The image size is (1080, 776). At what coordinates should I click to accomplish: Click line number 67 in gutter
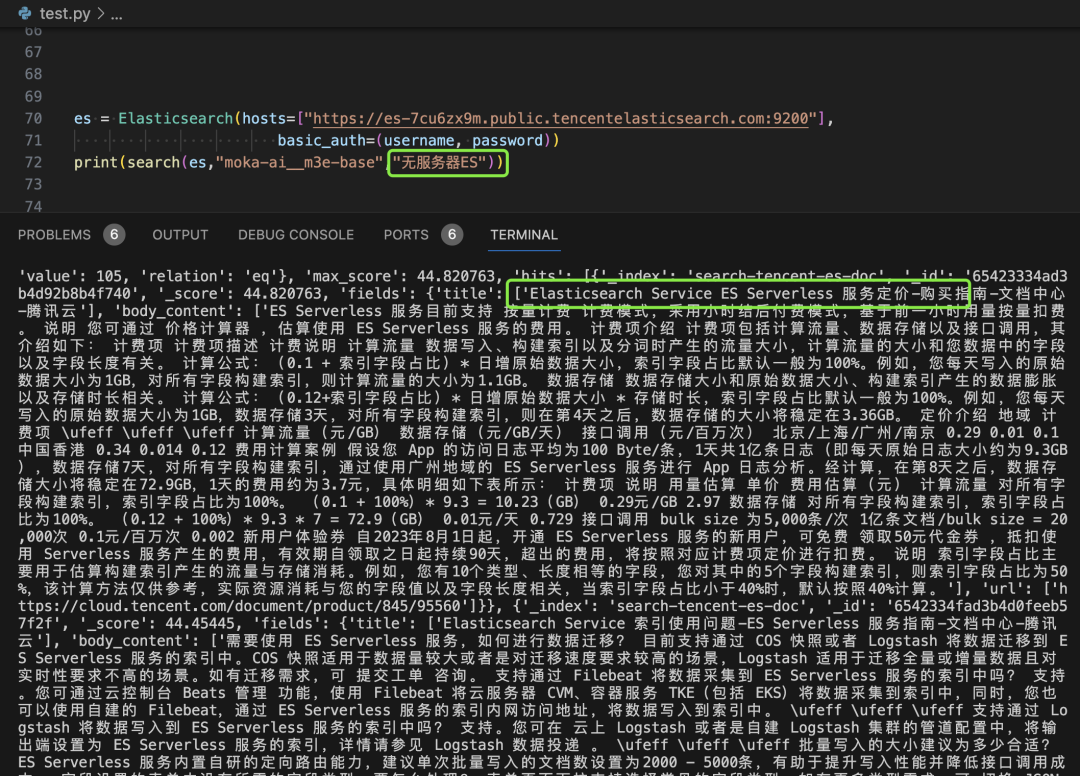pos(33,52)
